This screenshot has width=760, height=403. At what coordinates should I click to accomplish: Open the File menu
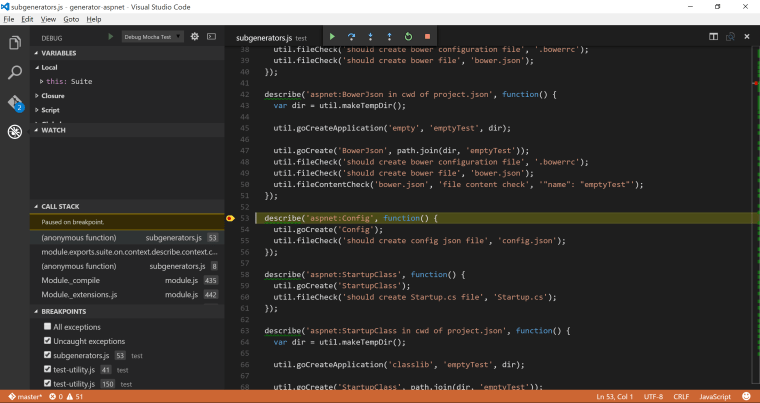point(9,19)
